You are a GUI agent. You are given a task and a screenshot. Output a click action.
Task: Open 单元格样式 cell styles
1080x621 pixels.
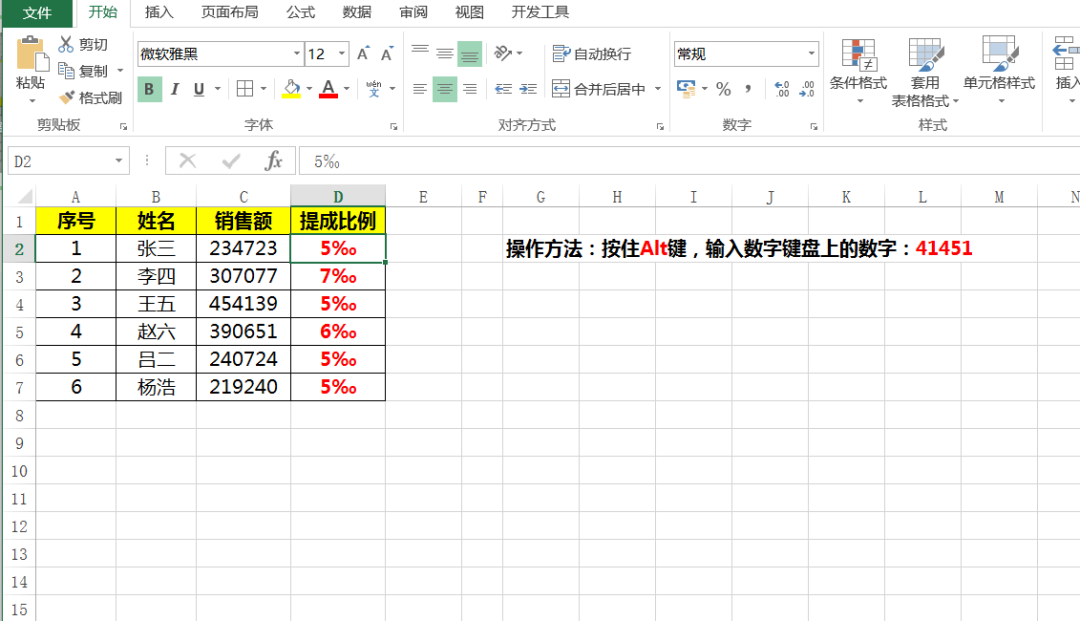999,72
